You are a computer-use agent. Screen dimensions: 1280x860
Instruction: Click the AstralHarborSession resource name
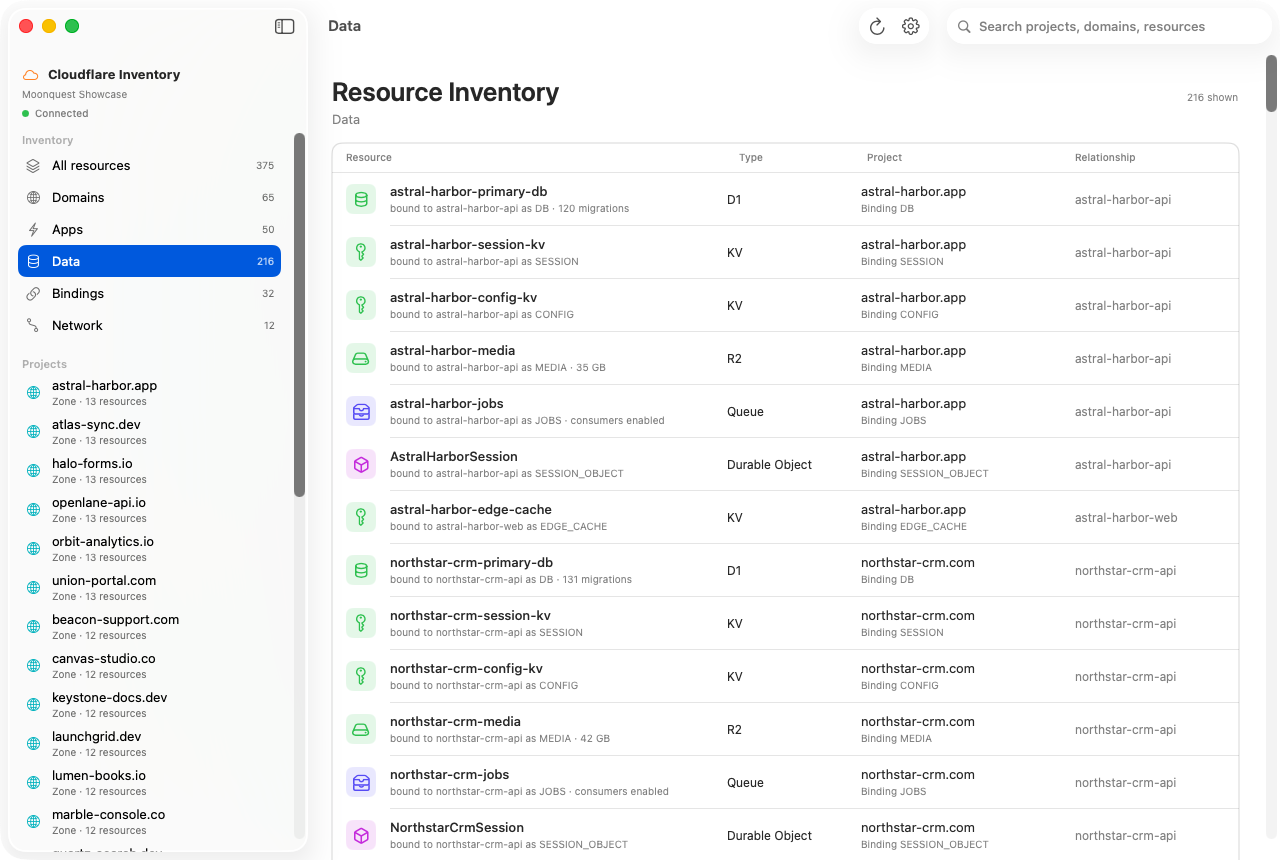454,457
